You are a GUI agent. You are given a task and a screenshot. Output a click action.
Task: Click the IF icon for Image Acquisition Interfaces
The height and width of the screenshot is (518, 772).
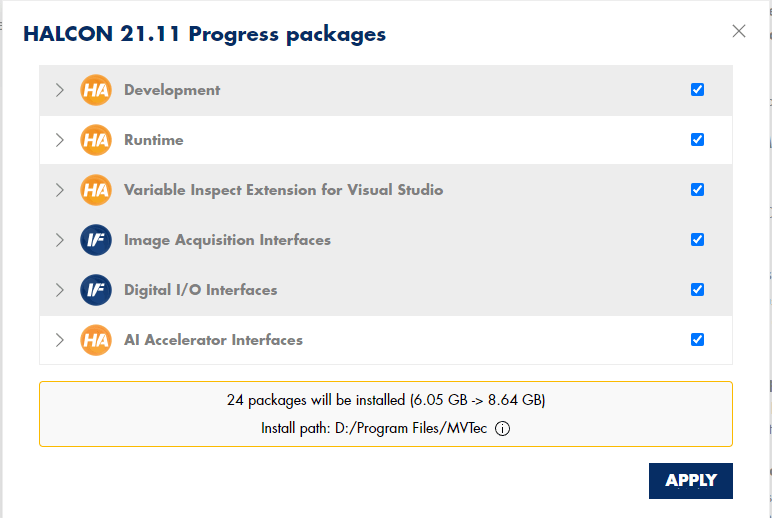96,240
